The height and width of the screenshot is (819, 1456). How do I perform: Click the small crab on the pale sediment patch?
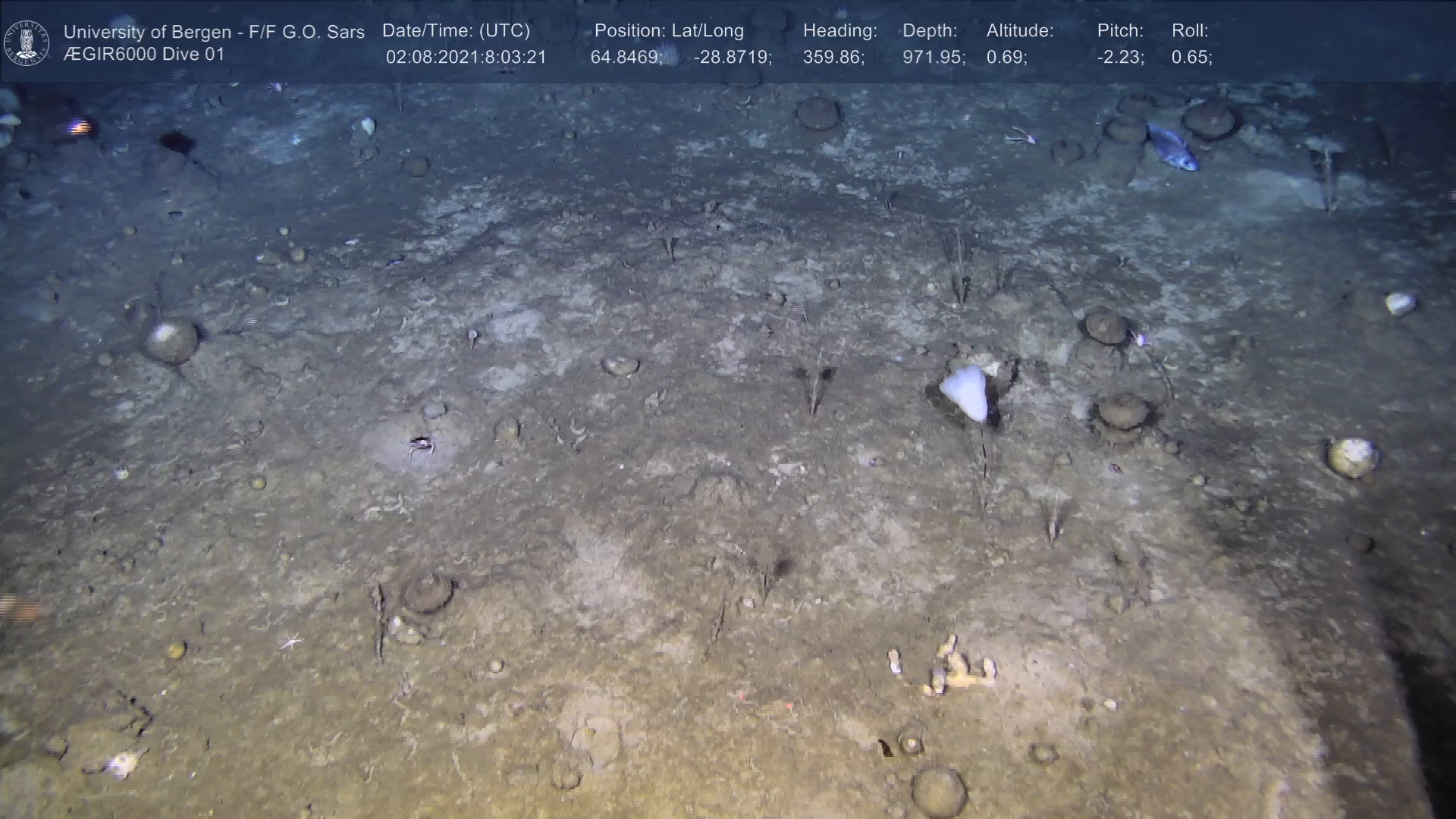click(421, 446)
